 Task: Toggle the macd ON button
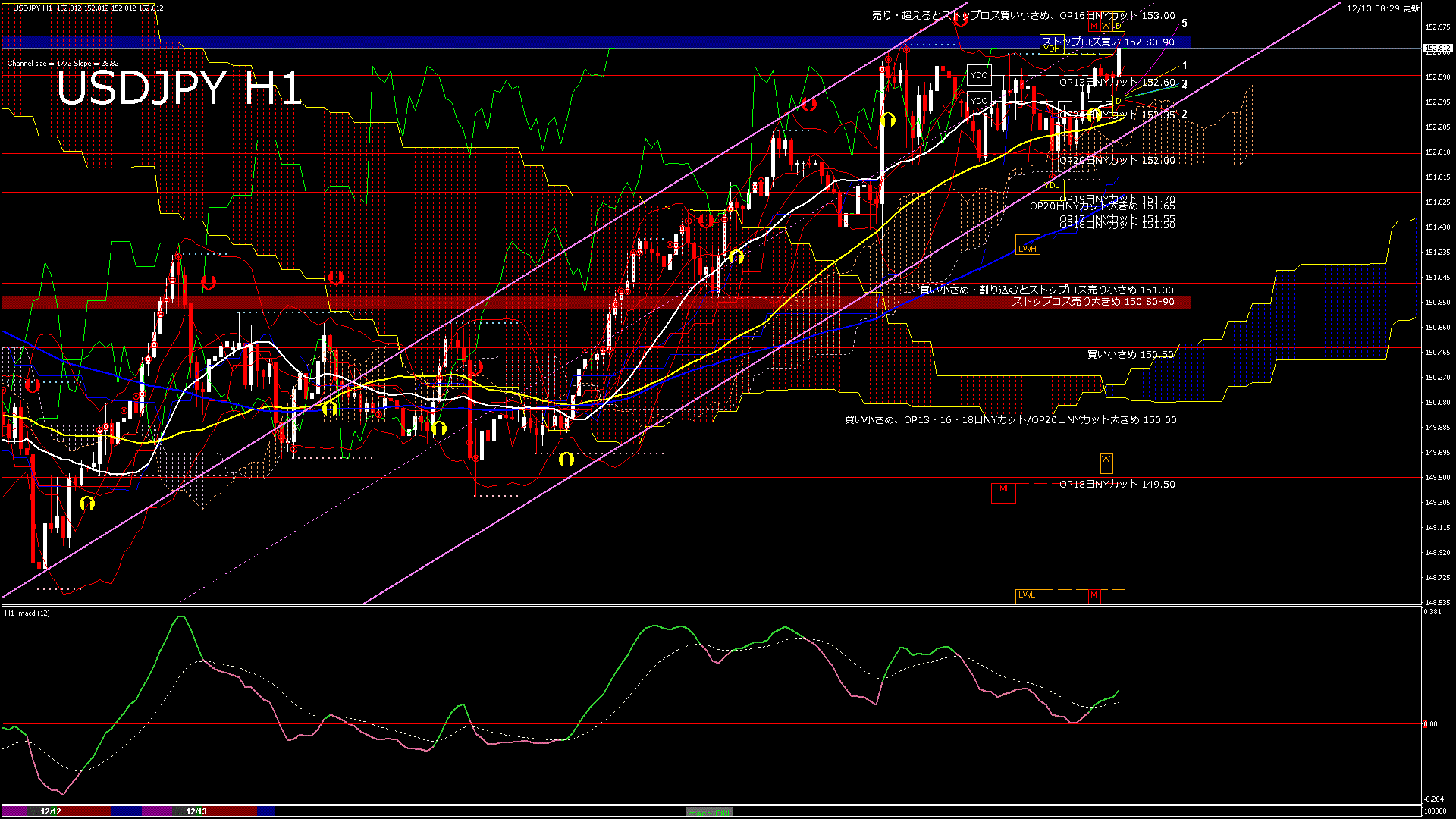pyautogui.click(x=709, y=812)
